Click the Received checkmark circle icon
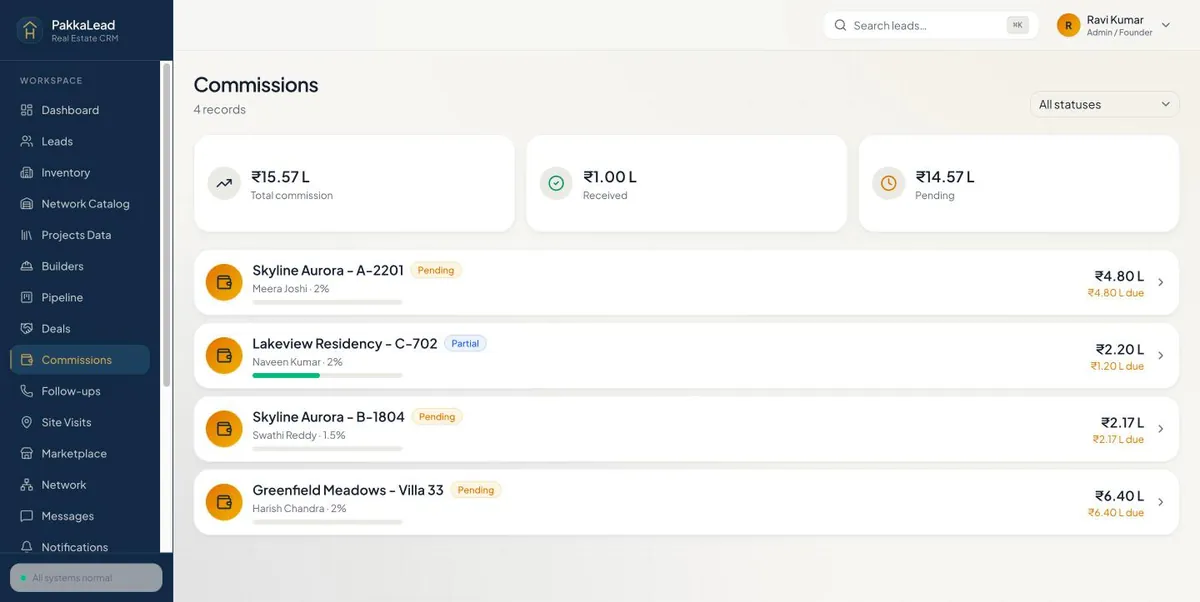 [556, 183]
